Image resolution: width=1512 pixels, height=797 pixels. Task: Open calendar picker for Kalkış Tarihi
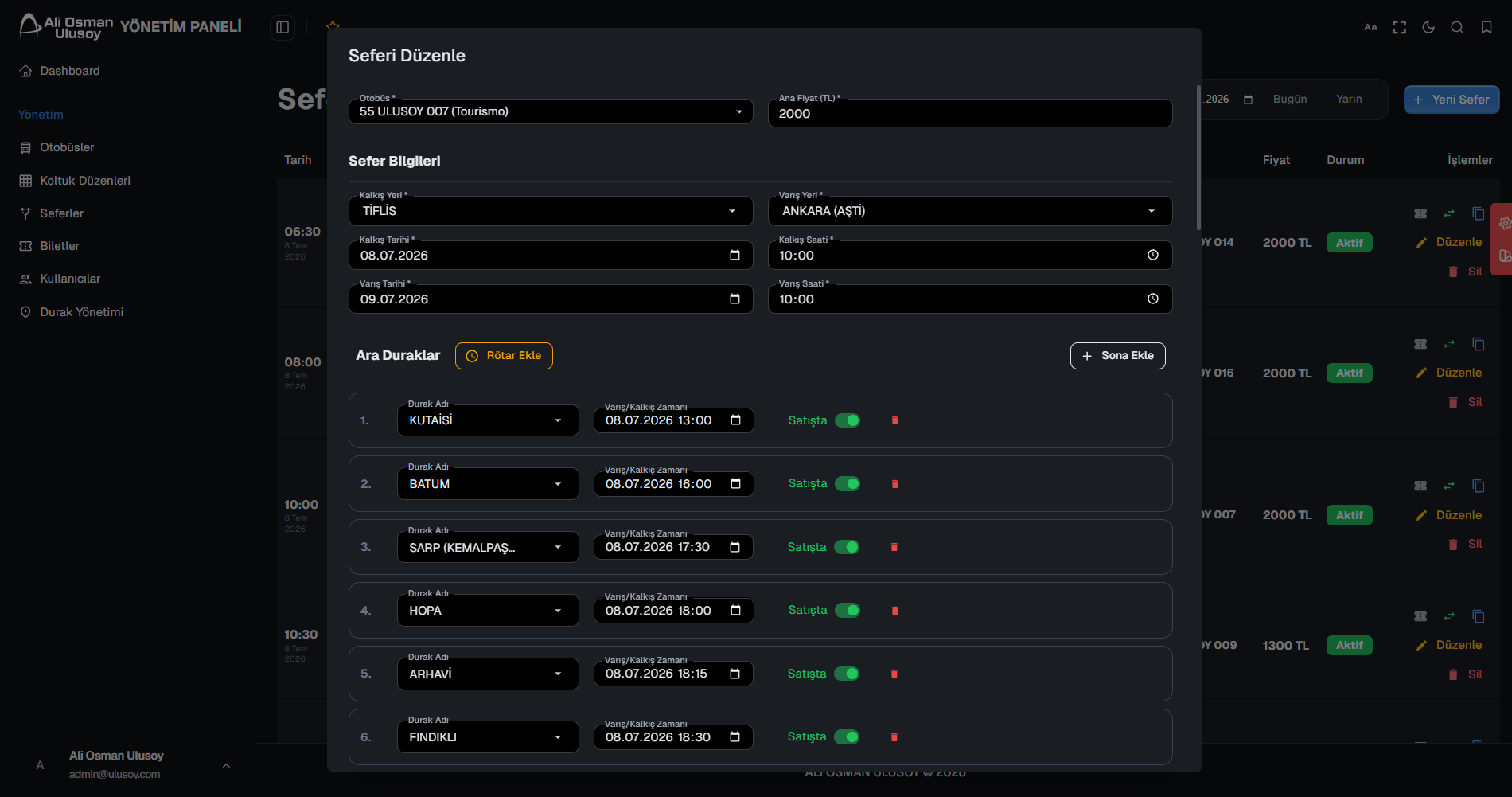pyautogui.click(x=735, y=255)
